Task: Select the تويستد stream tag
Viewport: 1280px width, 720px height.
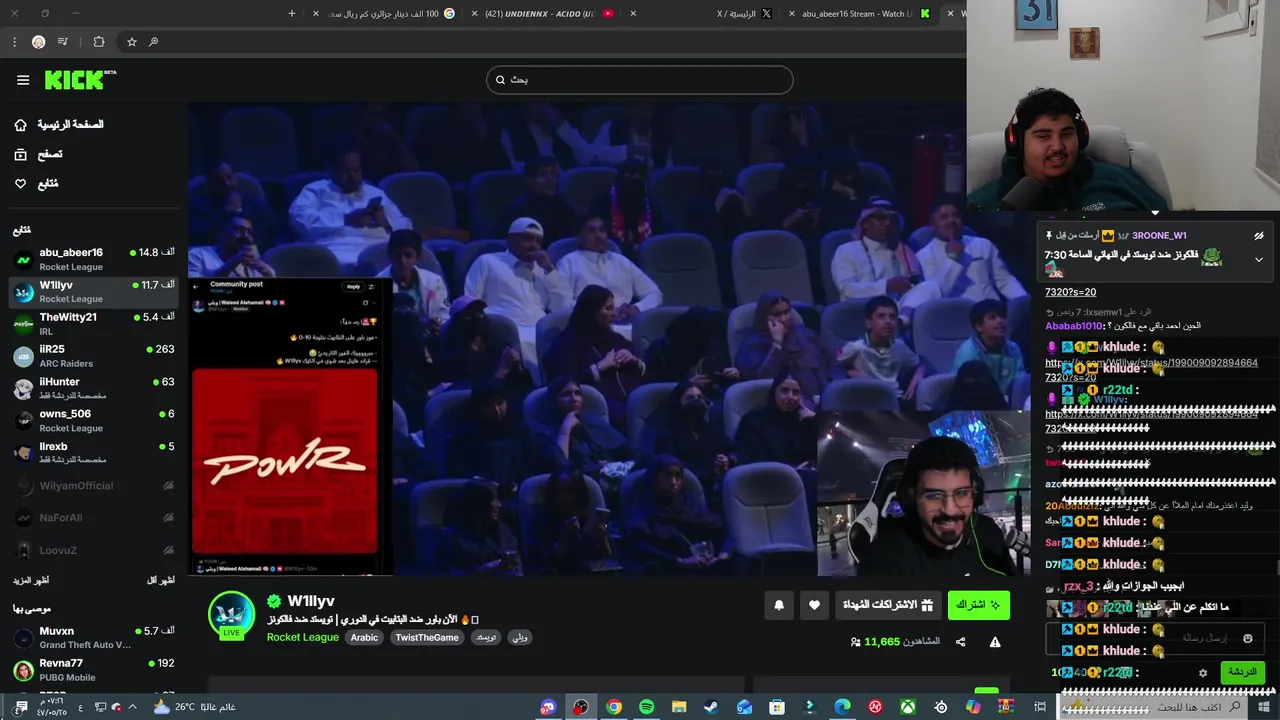Action: 486,638
